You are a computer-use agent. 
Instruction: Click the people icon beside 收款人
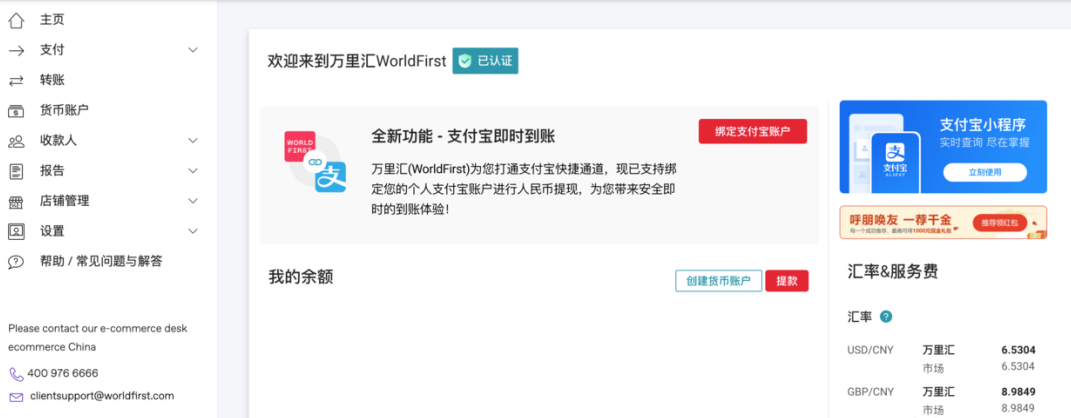click(16, 141)
